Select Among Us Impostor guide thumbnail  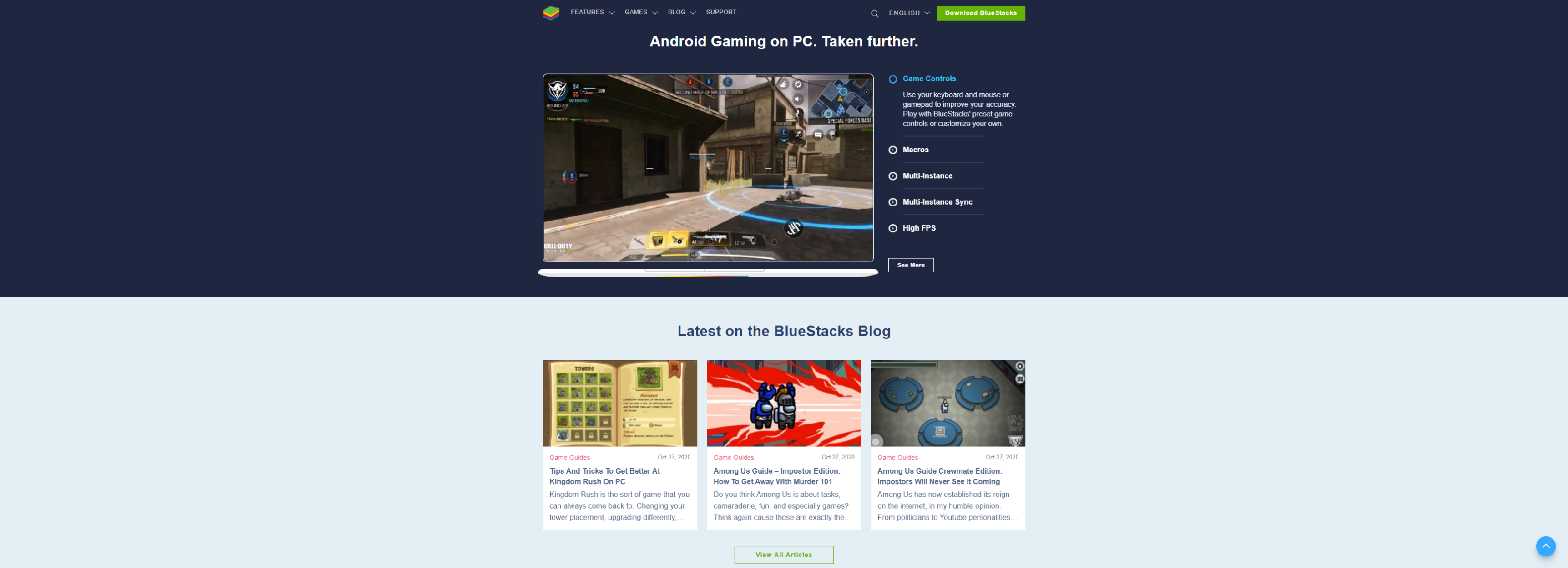tap(784, 403)
